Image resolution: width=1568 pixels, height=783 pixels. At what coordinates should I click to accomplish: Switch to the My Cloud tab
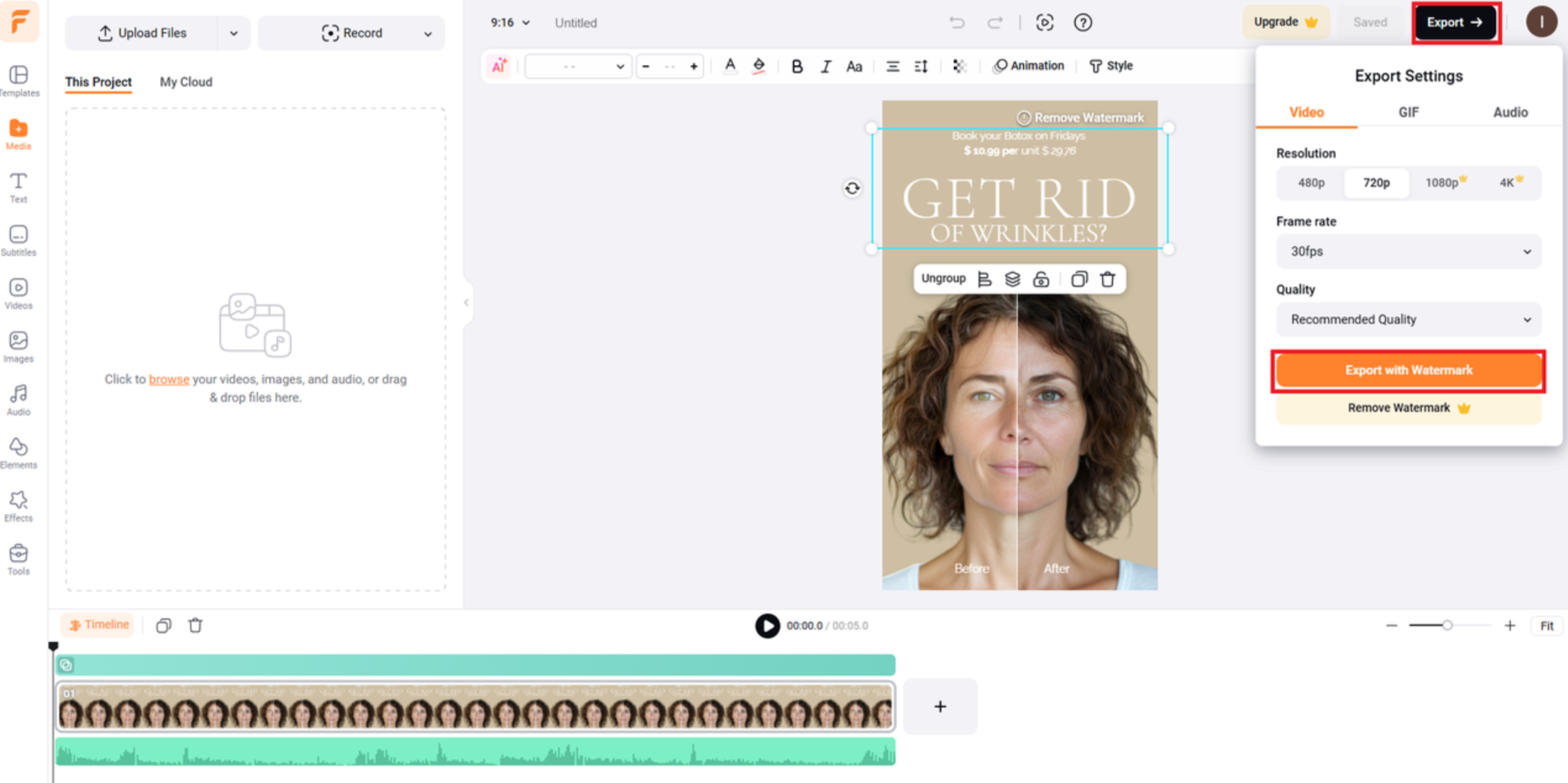186,82
